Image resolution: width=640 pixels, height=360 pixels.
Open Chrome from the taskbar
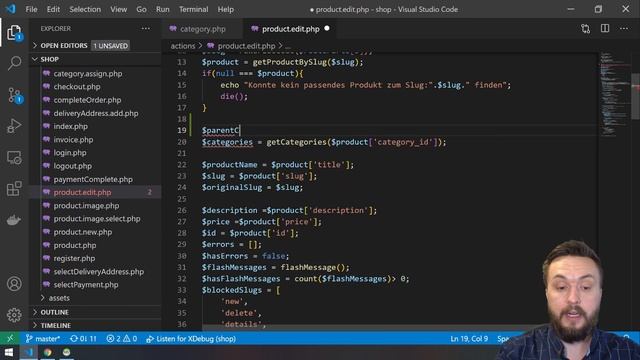pos(48,352)
